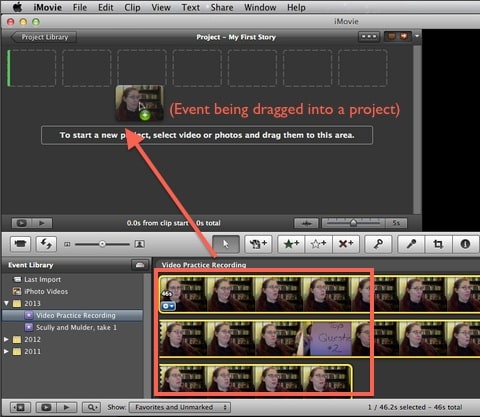Adjust the clip thumbnail size slider
480x417 pixels.
[102, 244]
